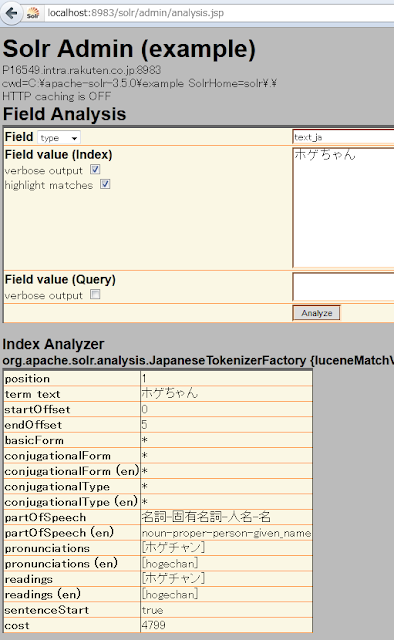
Task: Click the Field Analysis heading
Action: tap(65, 114)
